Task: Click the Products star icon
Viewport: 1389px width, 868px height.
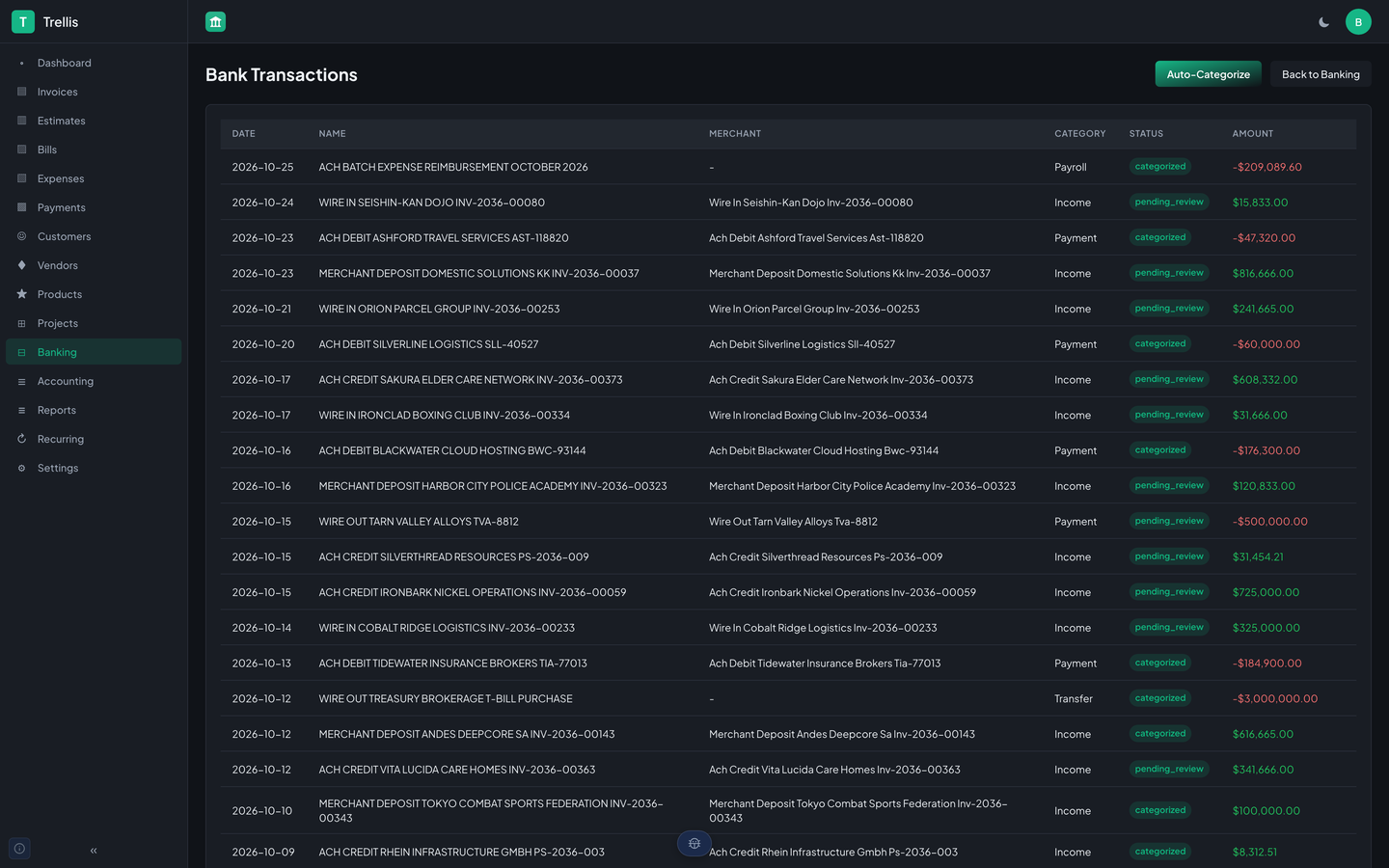Action: [22, 294]
